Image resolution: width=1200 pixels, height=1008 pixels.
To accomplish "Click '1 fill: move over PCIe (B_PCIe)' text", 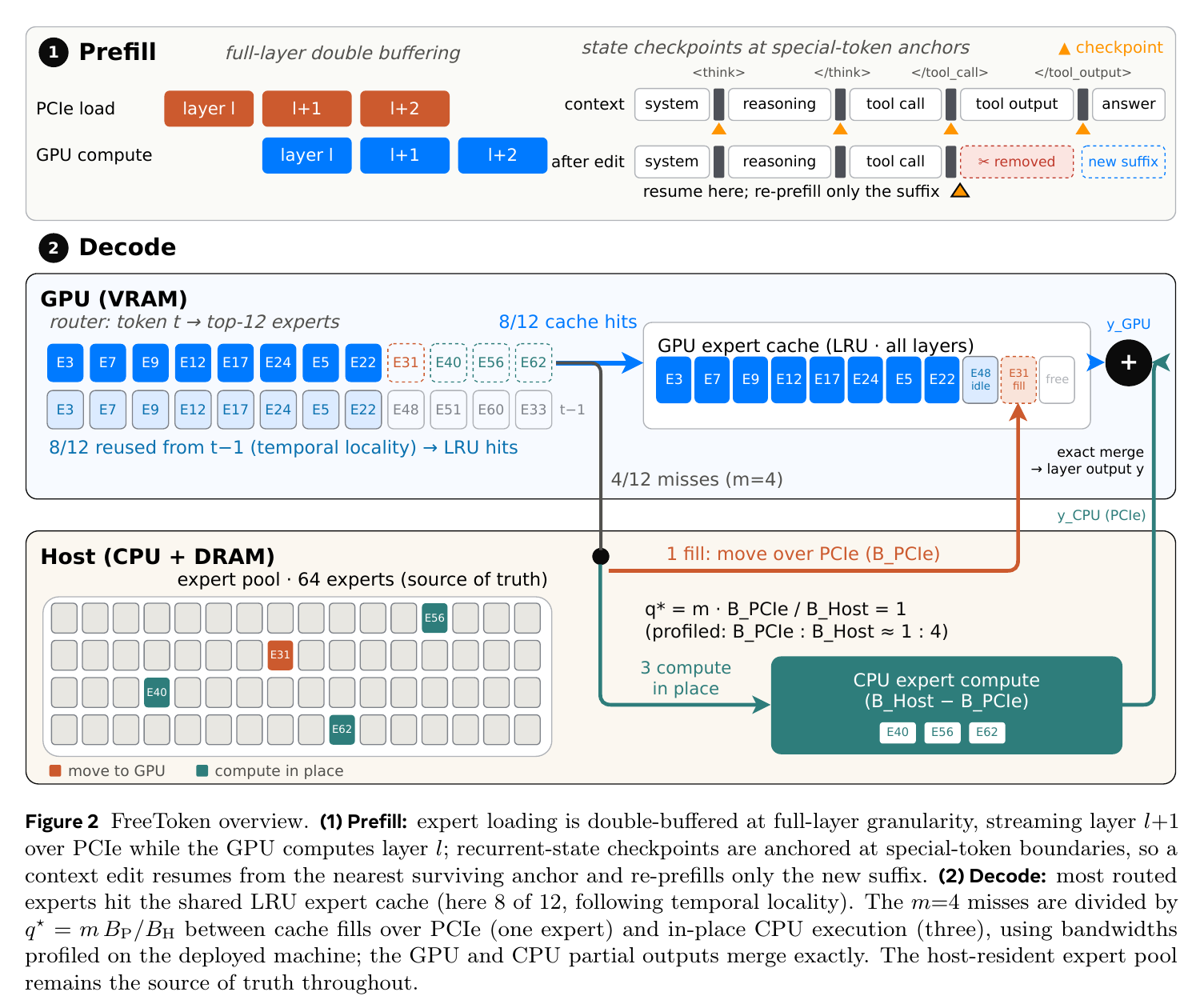I will click(803, 554).
